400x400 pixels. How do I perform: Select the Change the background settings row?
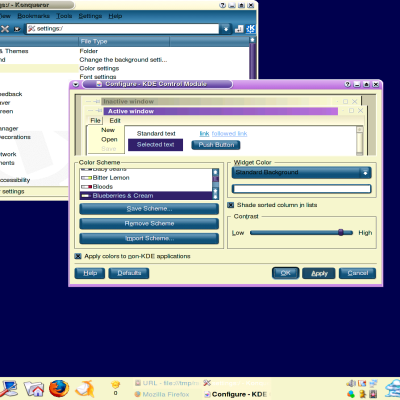[124, 60]
